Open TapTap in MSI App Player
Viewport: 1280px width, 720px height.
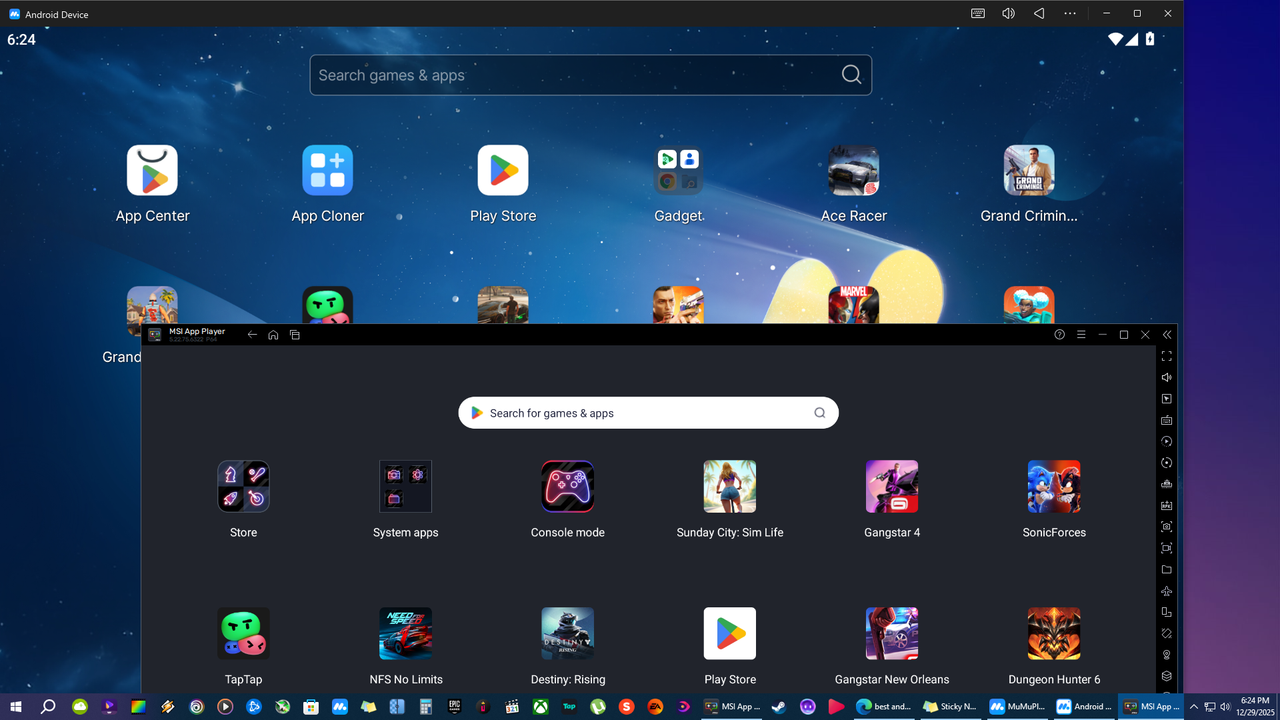coord(243,633)
